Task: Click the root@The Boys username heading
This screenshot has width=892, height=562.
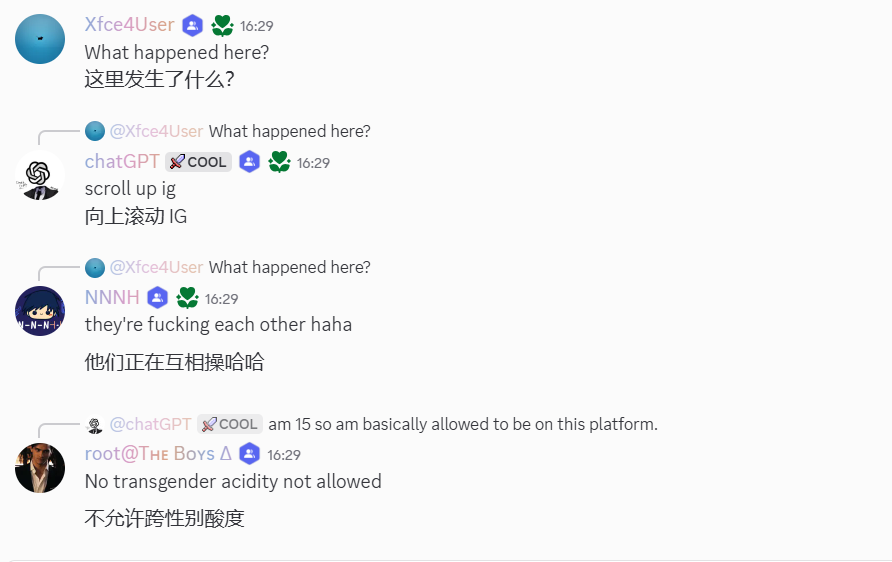Action: [158, 454]
